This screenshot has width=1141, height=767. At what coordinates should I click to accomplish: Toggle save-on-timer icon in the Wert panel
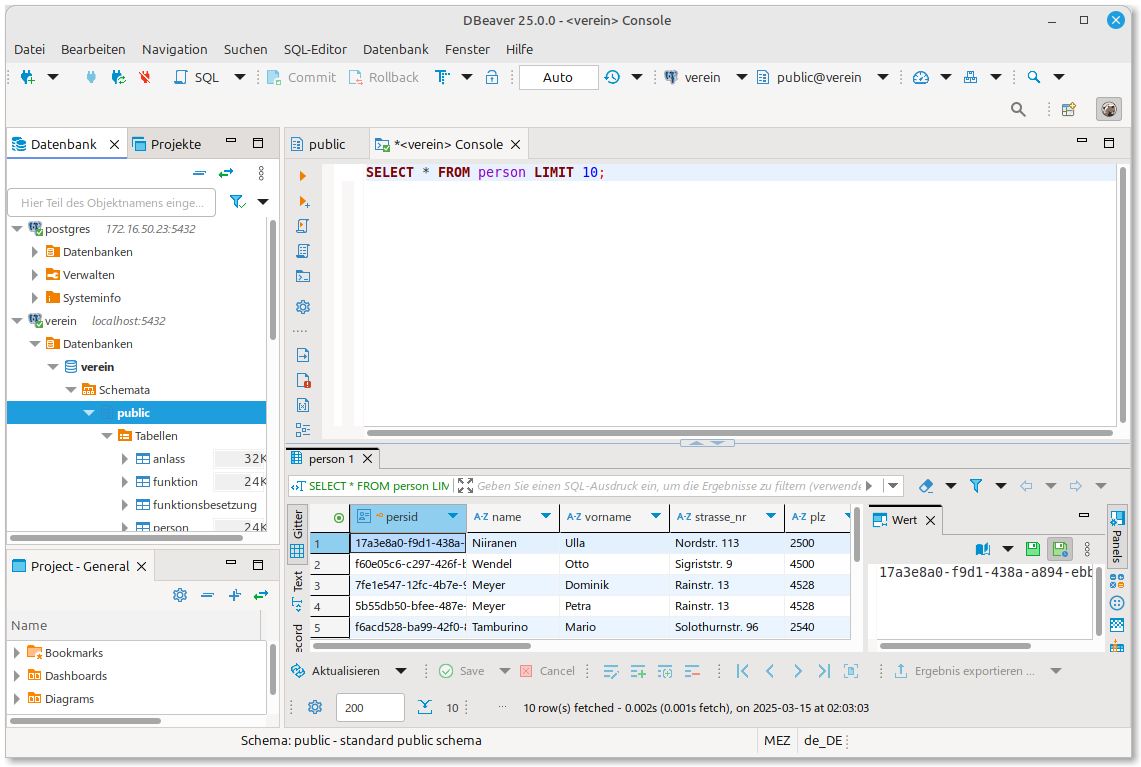[1059, 548]
